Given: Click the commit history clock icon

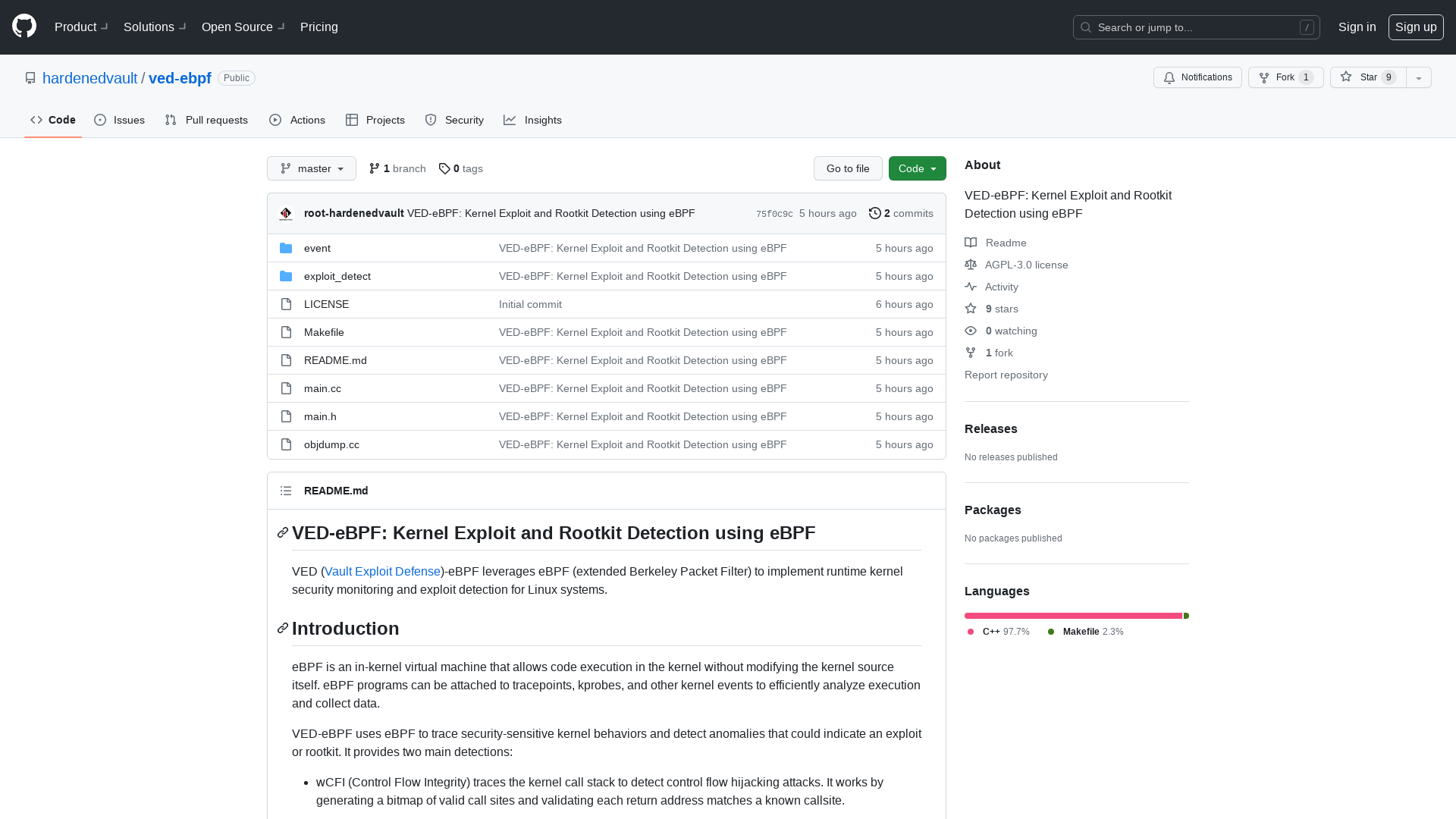Looking at the screenshot, I should click(x=875, y=213).
